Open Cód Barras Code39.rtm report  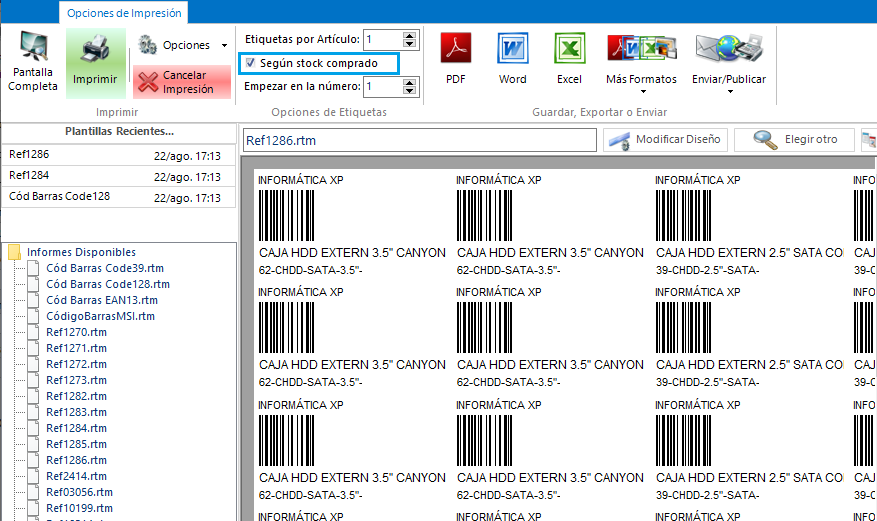pyautogui.click(x=105, y=268)
